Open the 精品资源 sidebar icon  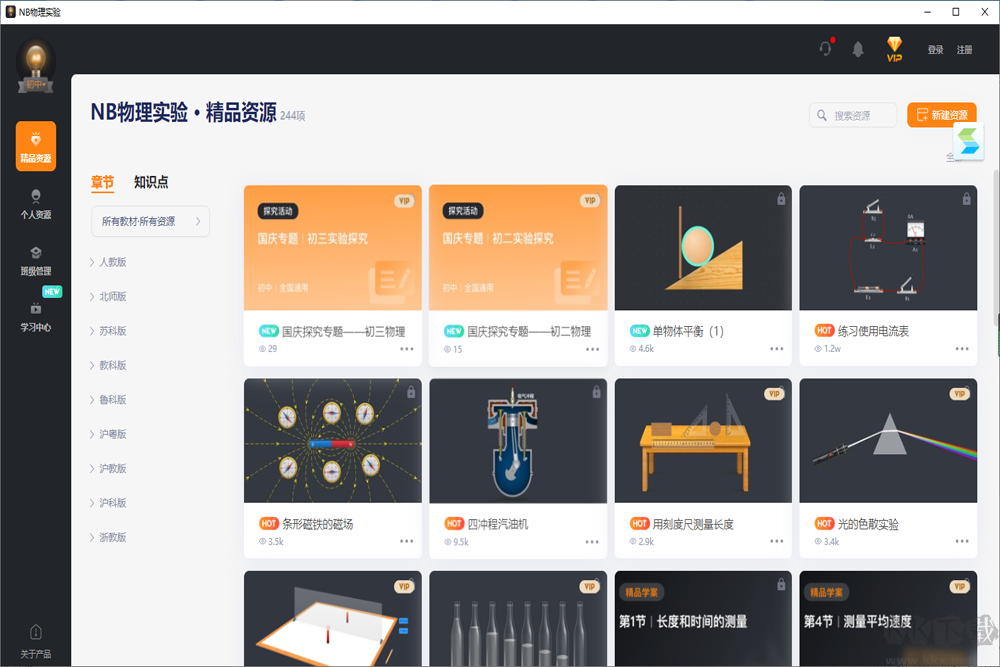35,146
